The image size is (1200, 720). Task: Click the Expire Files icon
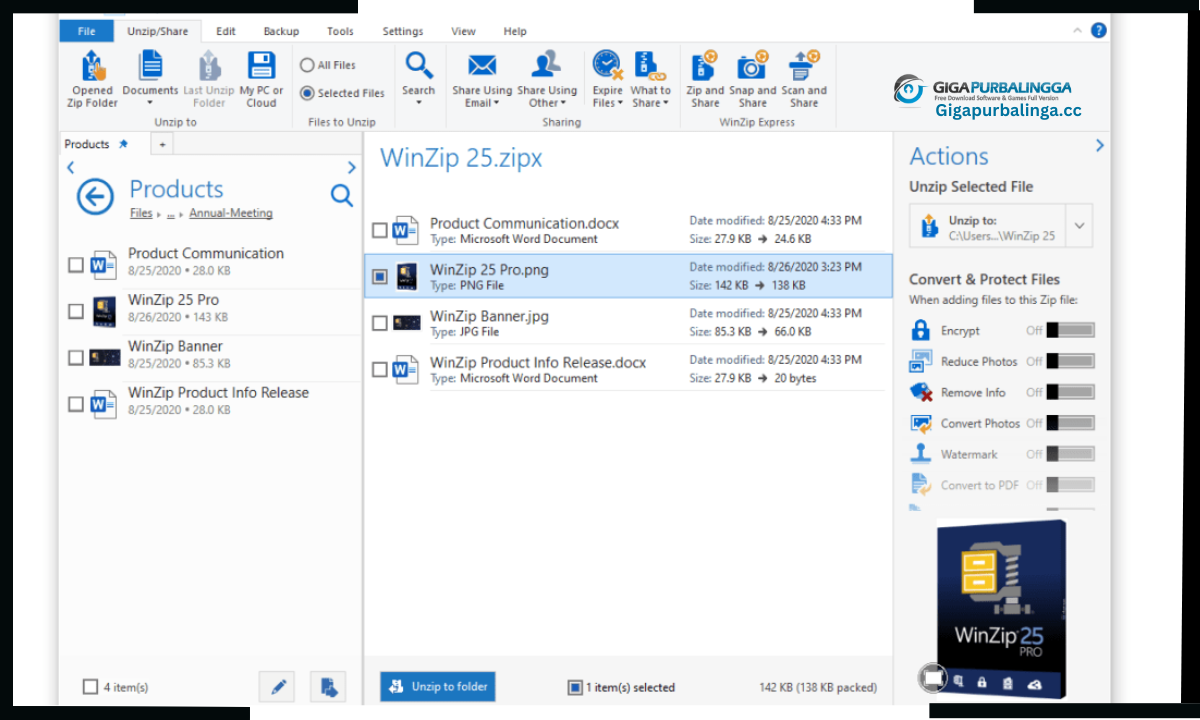[607, 66]
